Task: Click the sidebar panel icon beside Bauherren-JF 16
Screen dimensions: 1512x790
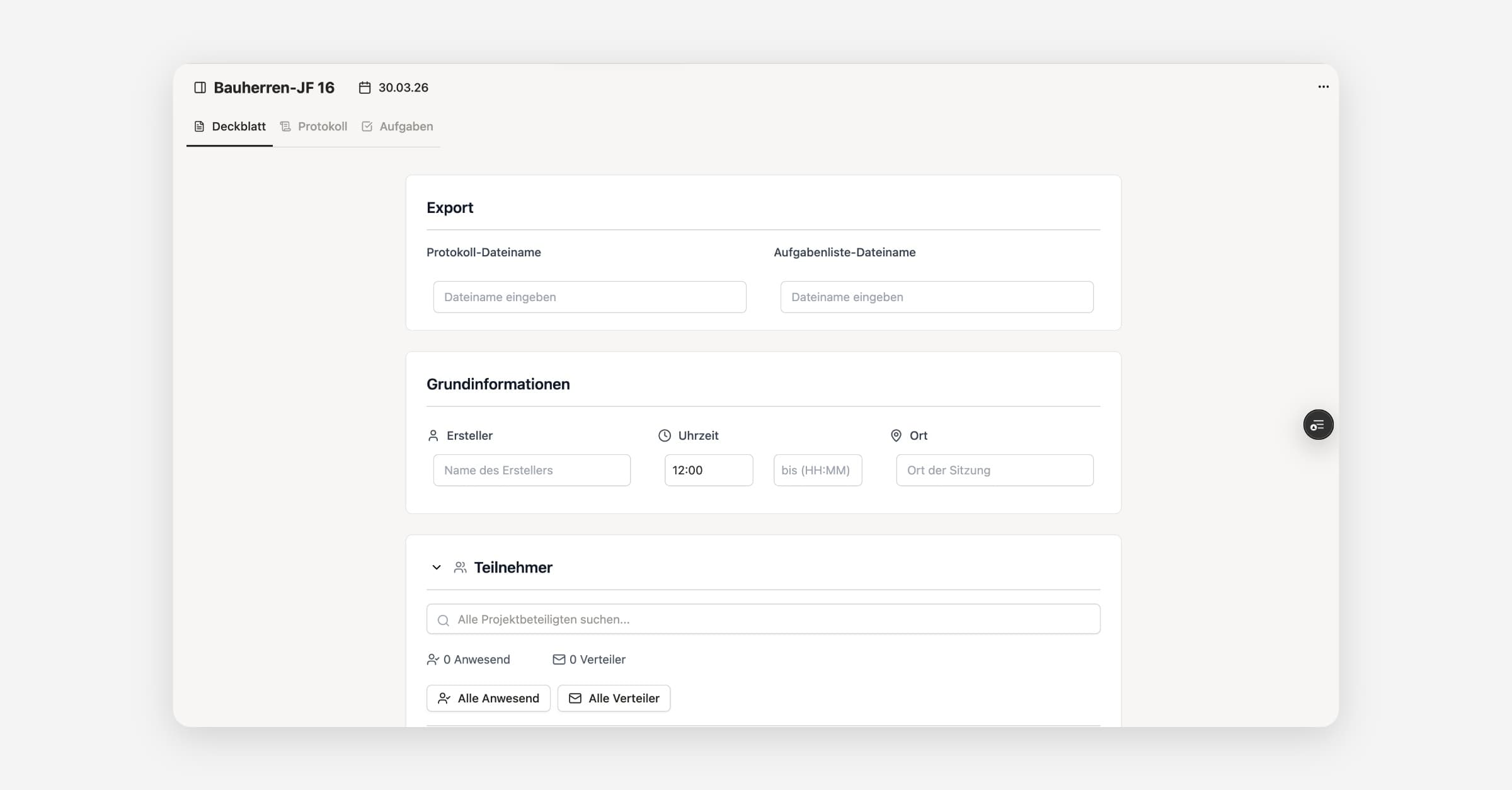Action: click(x=200, y=88)
